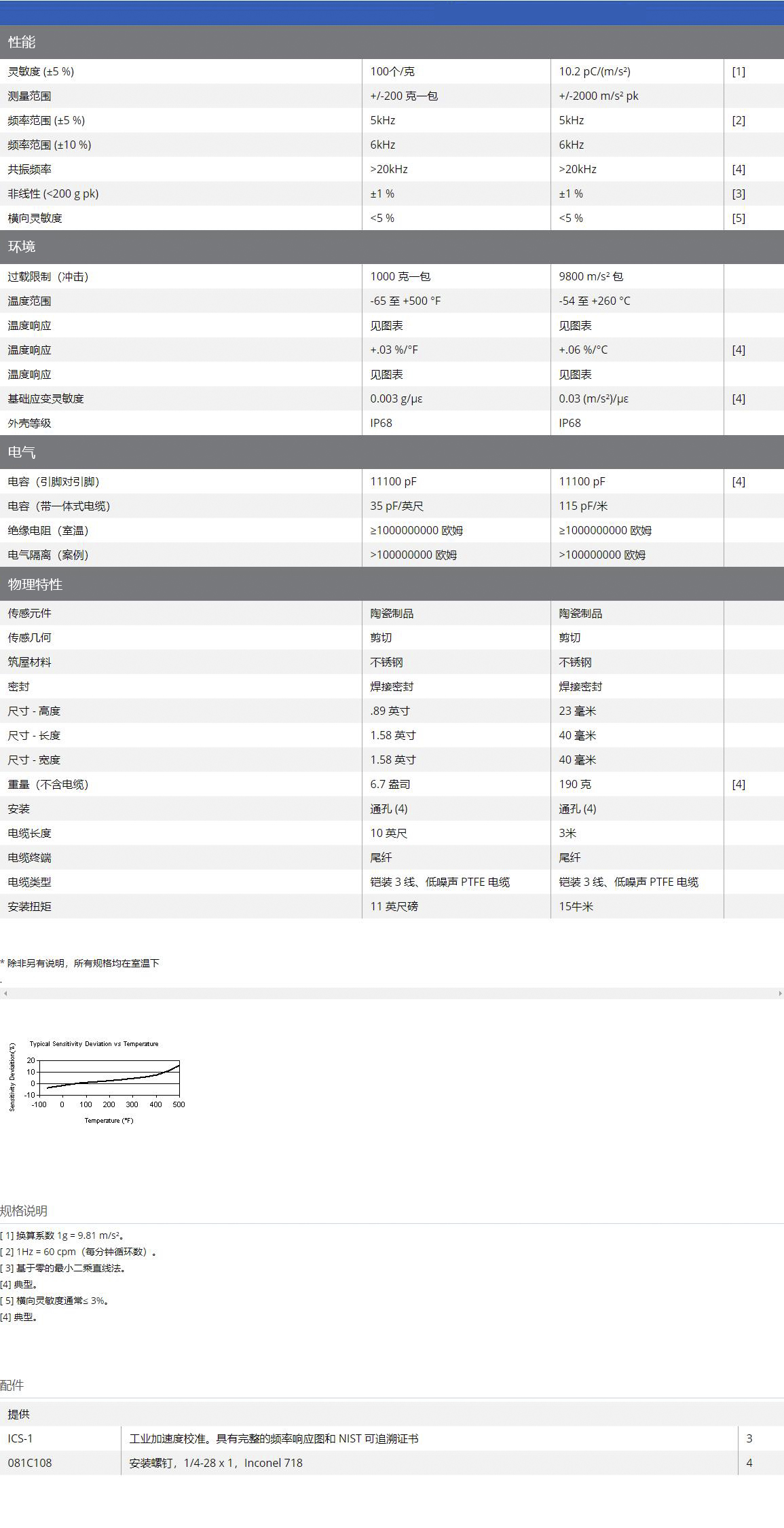Select the 环境 section header

[x=392, y=246]
